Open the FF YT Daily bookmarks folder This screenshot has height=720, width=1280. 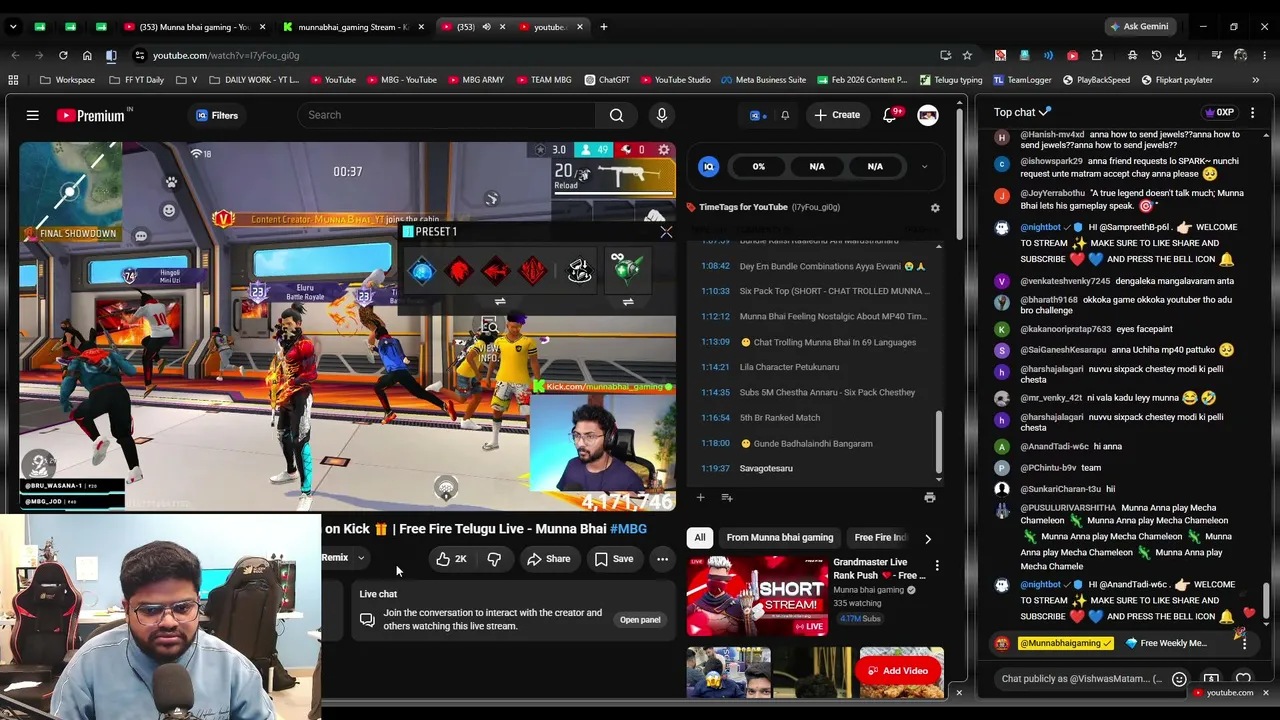(x=136, y=80)
